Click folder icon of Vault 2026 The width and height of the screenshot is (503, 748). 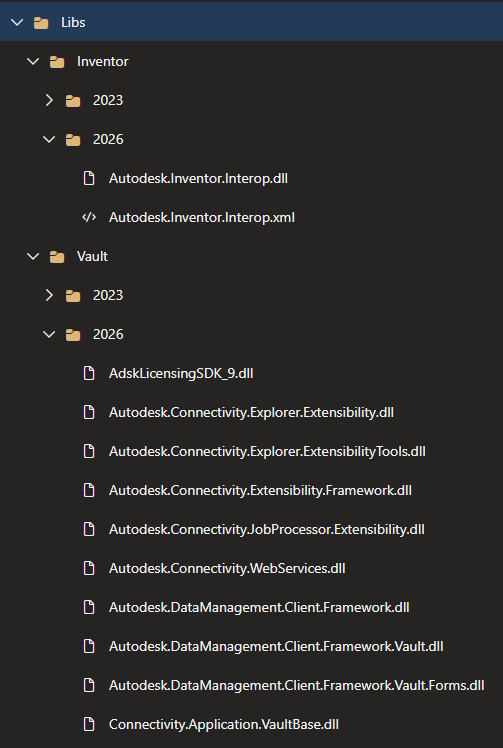click(x=73, y=334)
